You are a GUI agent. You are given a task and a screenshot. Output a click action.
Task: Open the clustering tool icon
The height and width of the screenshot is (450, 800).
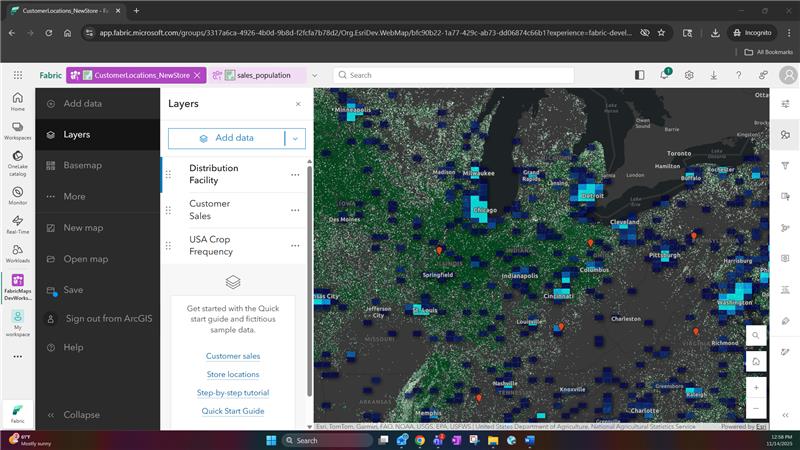(785, 228)
